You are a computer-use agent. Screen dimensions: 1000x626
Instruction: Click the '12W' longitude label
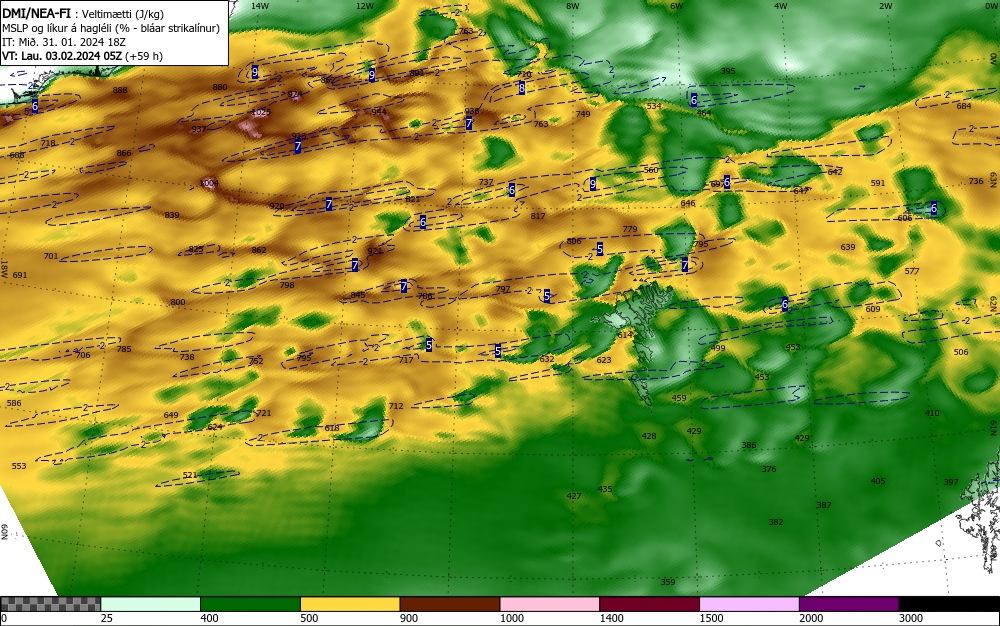pyautogui.click(x=365, y=6)
